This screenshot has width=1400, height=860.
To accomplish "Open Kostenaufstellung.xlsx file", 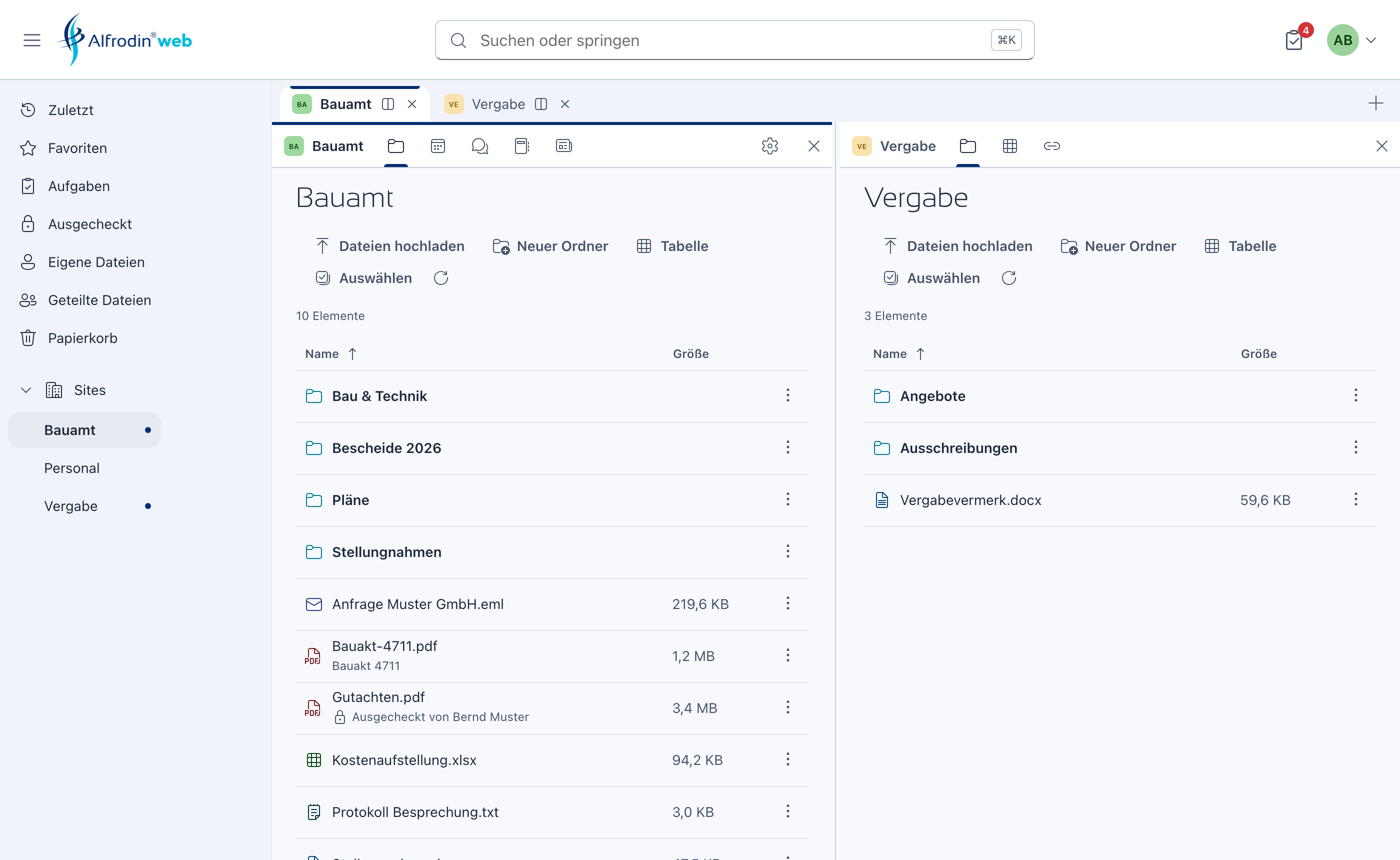I will pos(404,760).
